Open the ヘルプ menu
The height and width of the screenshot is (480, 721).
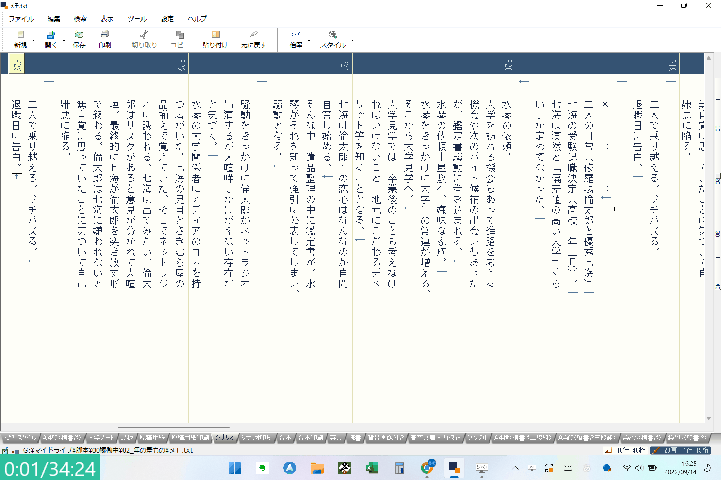point(197,19)
